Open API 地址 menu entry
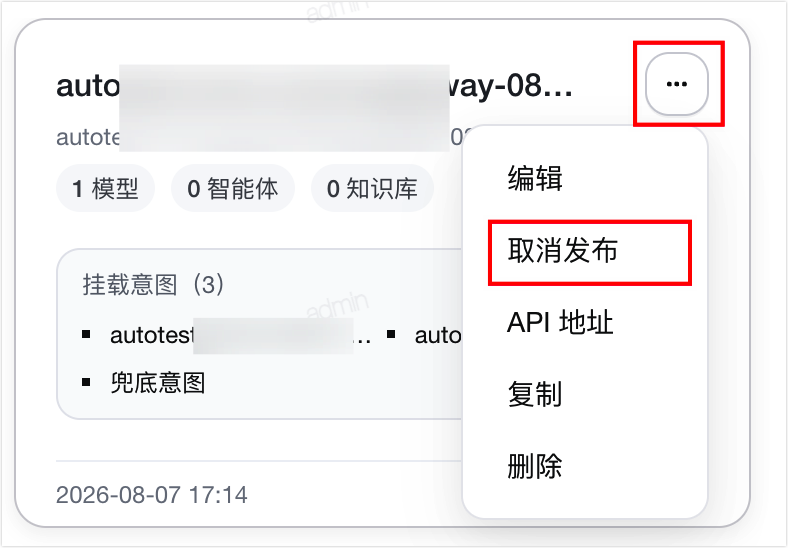The image size is (788, 548). click(x=560, y=322)
